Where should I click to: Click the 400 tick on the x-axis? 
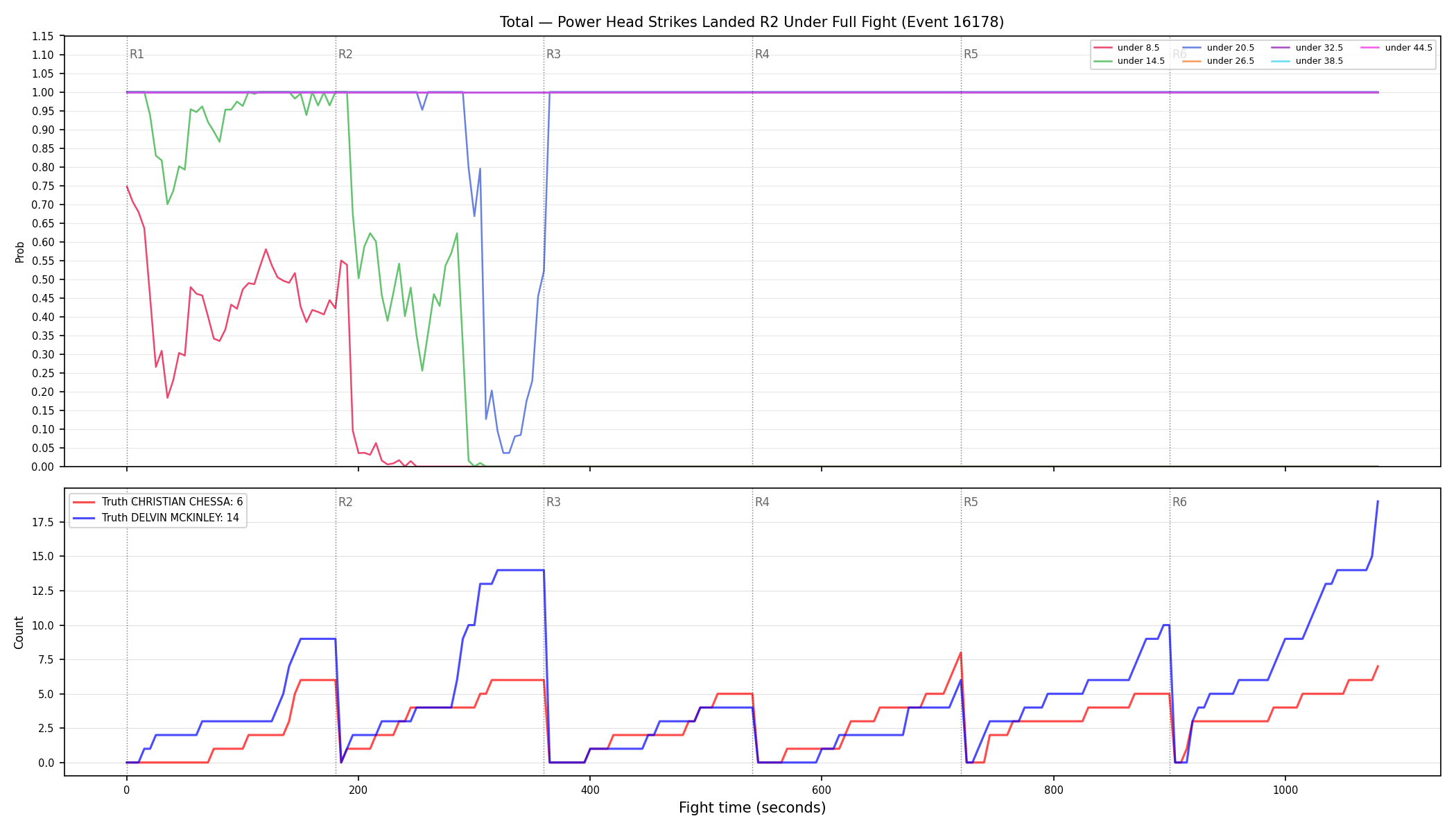pyautogui.click(x=590, y=790)
